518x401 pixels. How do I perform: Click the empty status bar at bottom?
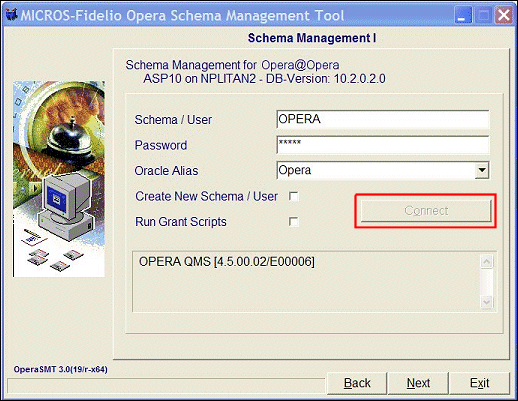[x=166, y=386]
